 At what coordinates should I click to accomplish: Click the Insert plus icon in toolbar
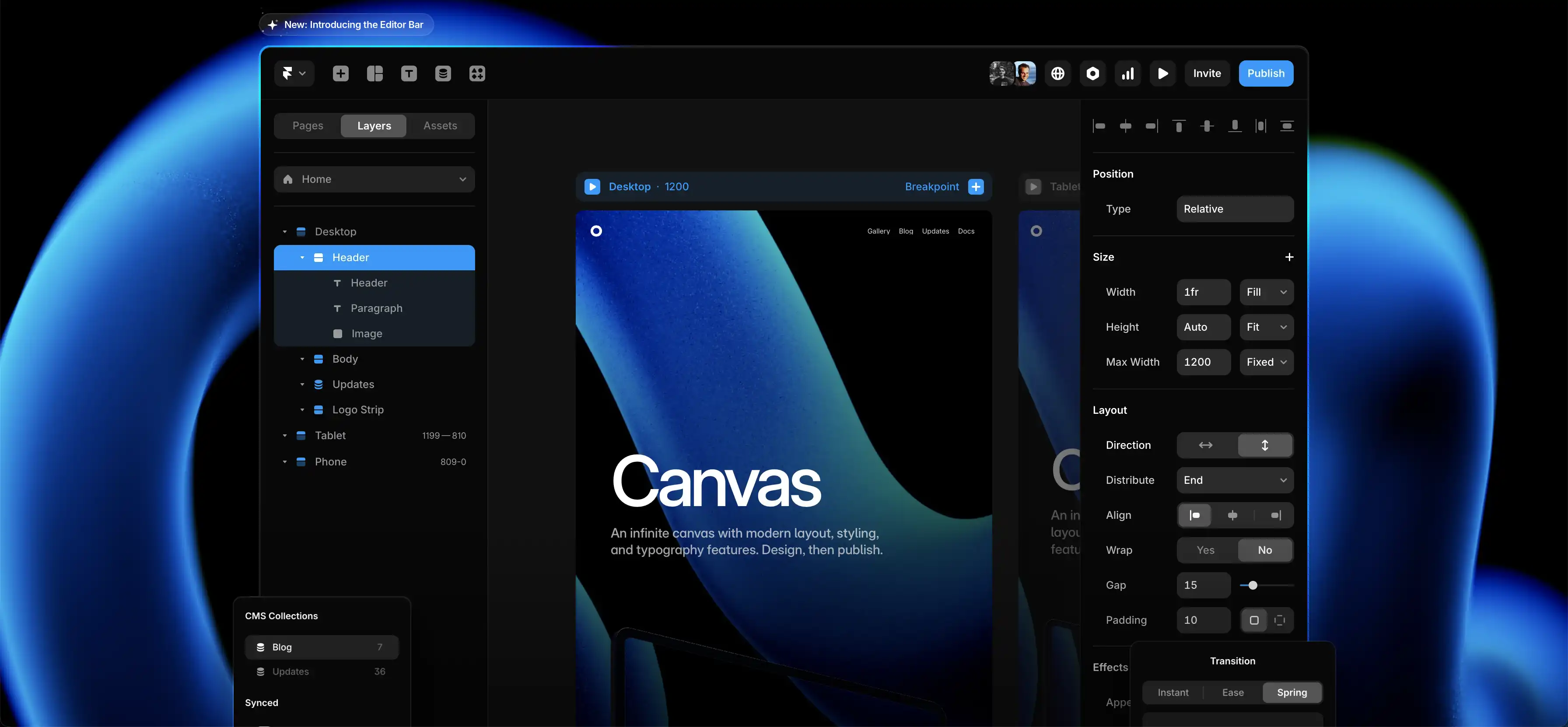click(x=341, y=73)
